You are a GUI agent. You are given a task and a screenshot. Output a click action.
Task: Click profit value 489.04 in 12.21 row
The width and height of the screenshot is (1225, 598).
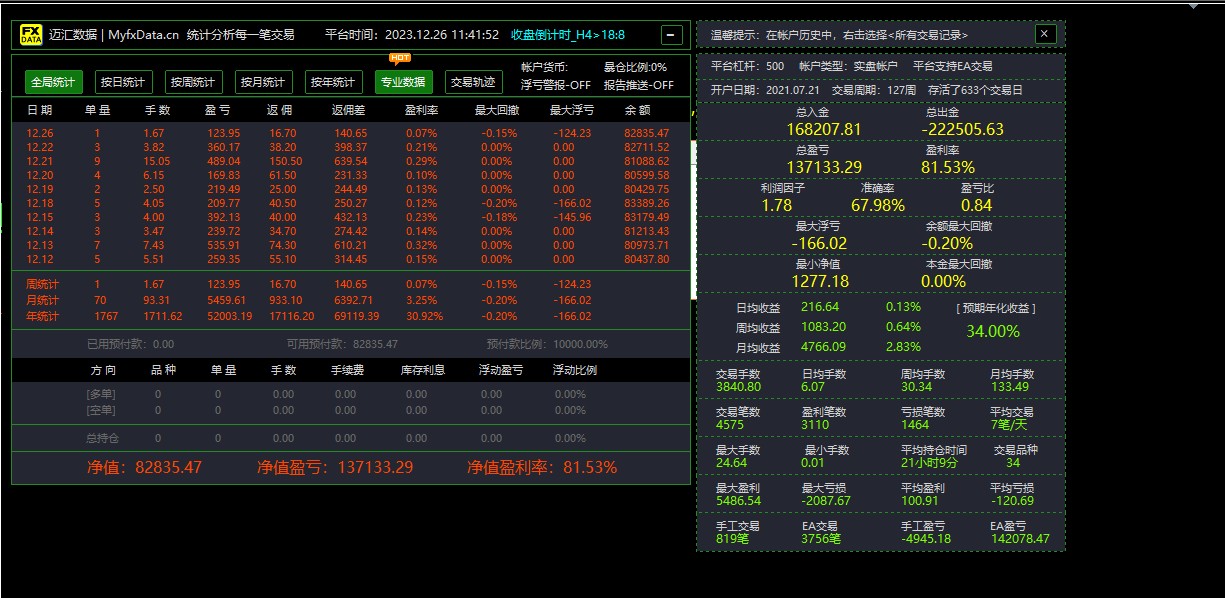(224, 161)
